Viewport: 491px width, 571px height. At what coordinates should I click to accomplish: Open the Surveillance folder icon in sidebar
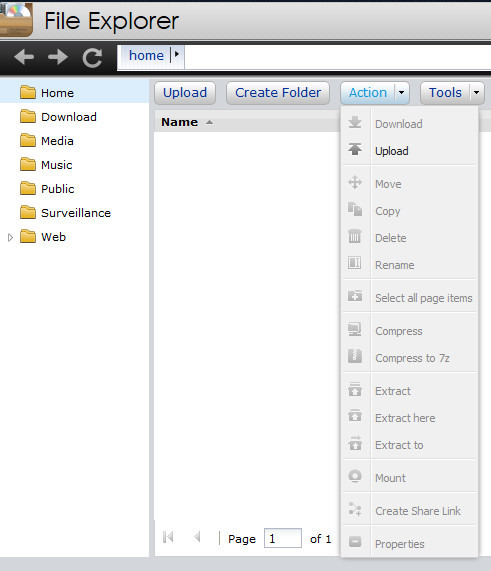(x=28, y=212)
